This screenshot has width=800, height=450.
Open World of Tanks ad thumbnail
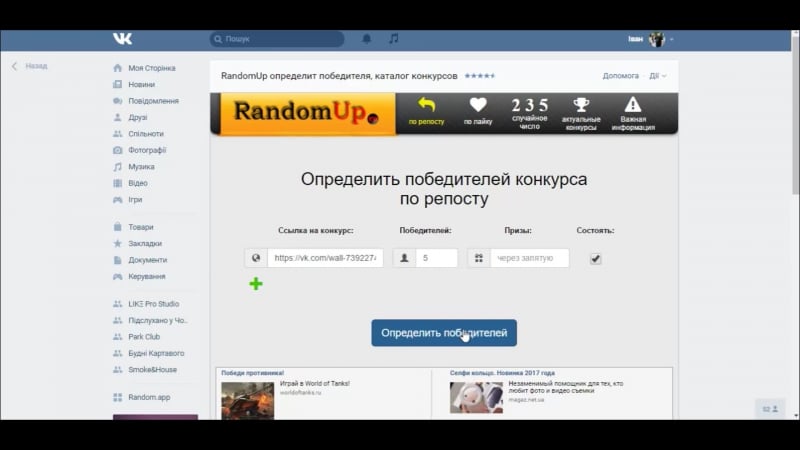click(x=247, y=401)
